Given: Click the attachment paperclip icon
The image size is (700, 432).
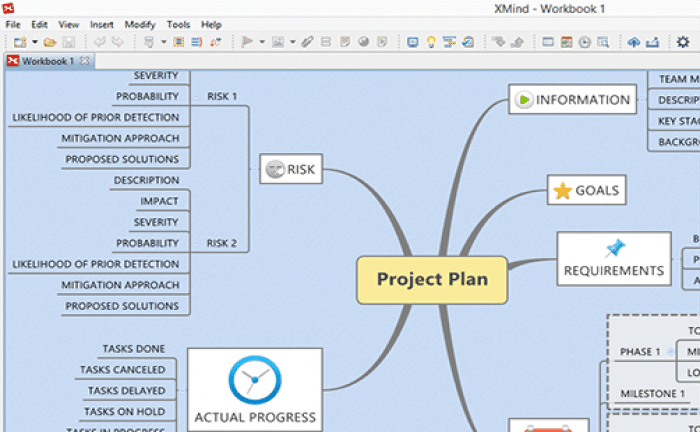Looking at the screenshot, I should pos(308,42).
